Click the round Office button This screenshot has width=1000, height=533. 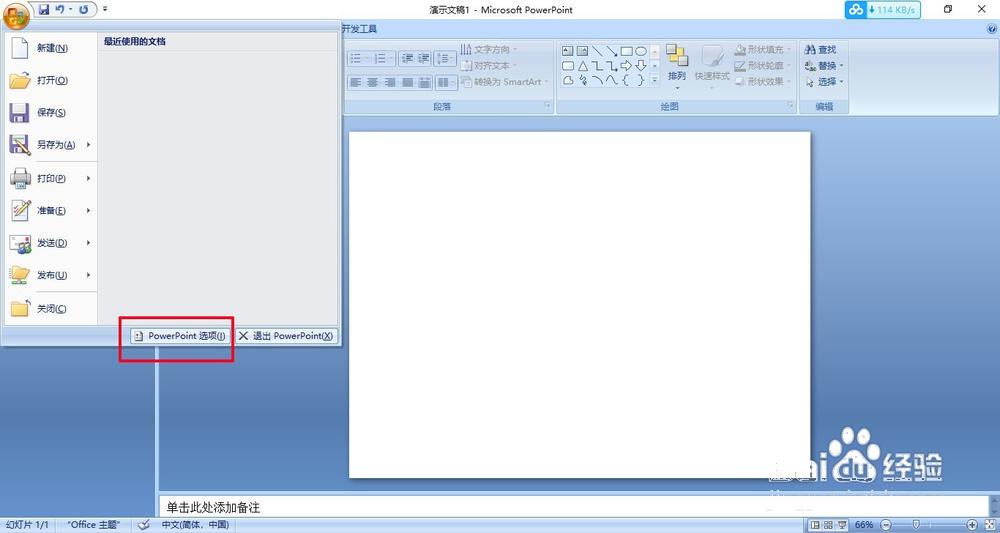pyautogui.click(x=16, y=15)
